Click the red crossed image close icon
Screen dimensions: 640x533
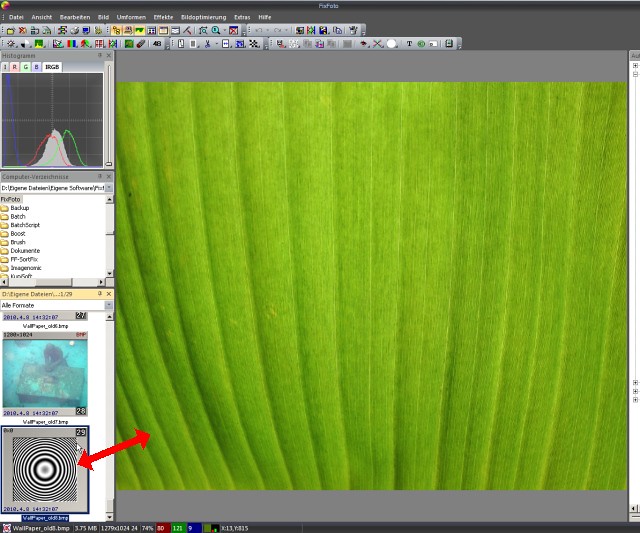[x=233, y=31]
